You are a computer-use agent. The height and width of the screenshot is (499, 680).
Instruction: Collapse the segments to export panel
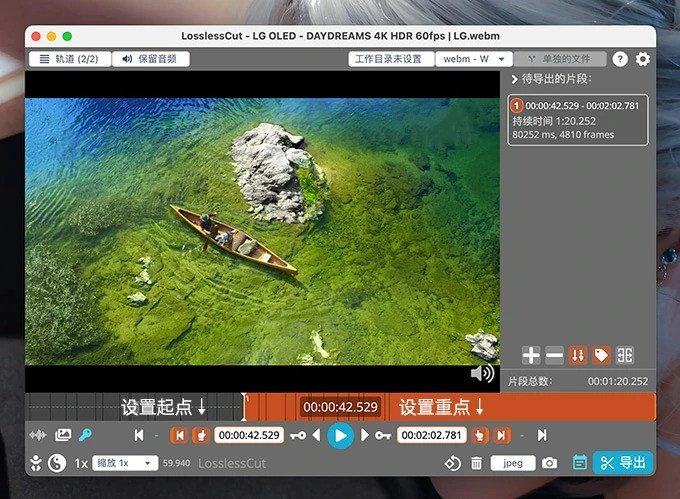pyautogui.click(x=514, y=79)
